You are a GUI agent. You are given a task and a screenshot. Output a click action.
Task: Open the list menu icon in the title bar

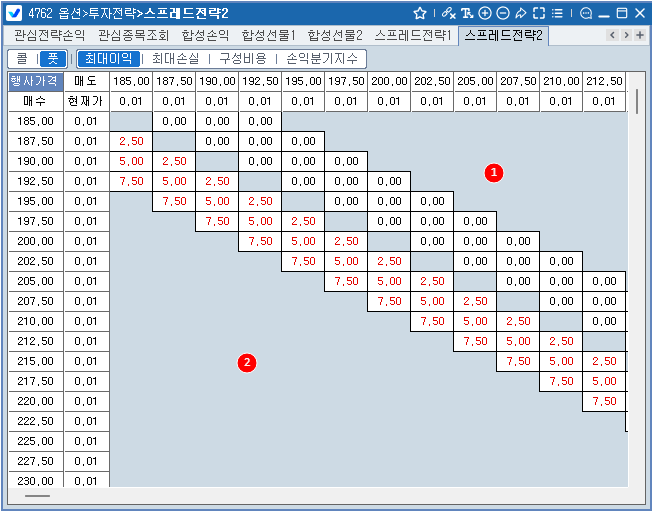pos(557,13)
